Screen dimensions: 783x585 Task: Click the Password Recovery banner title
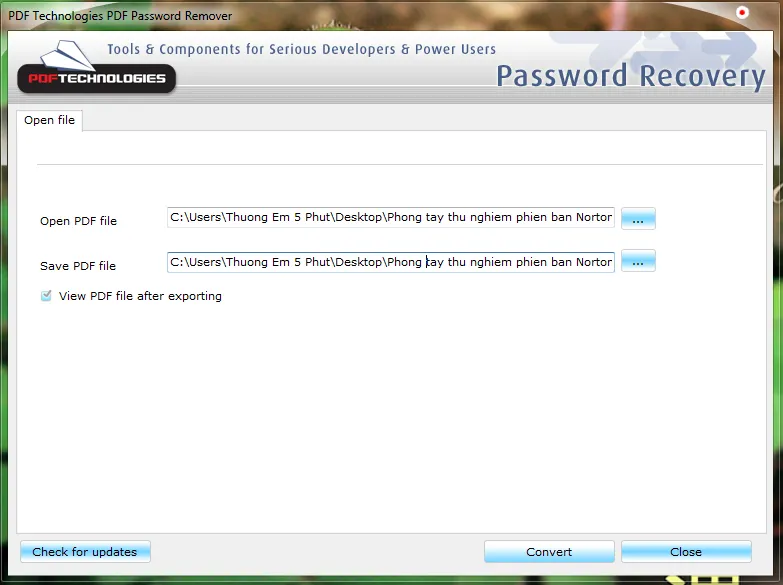pyautogui.click(x=630, y=76)
